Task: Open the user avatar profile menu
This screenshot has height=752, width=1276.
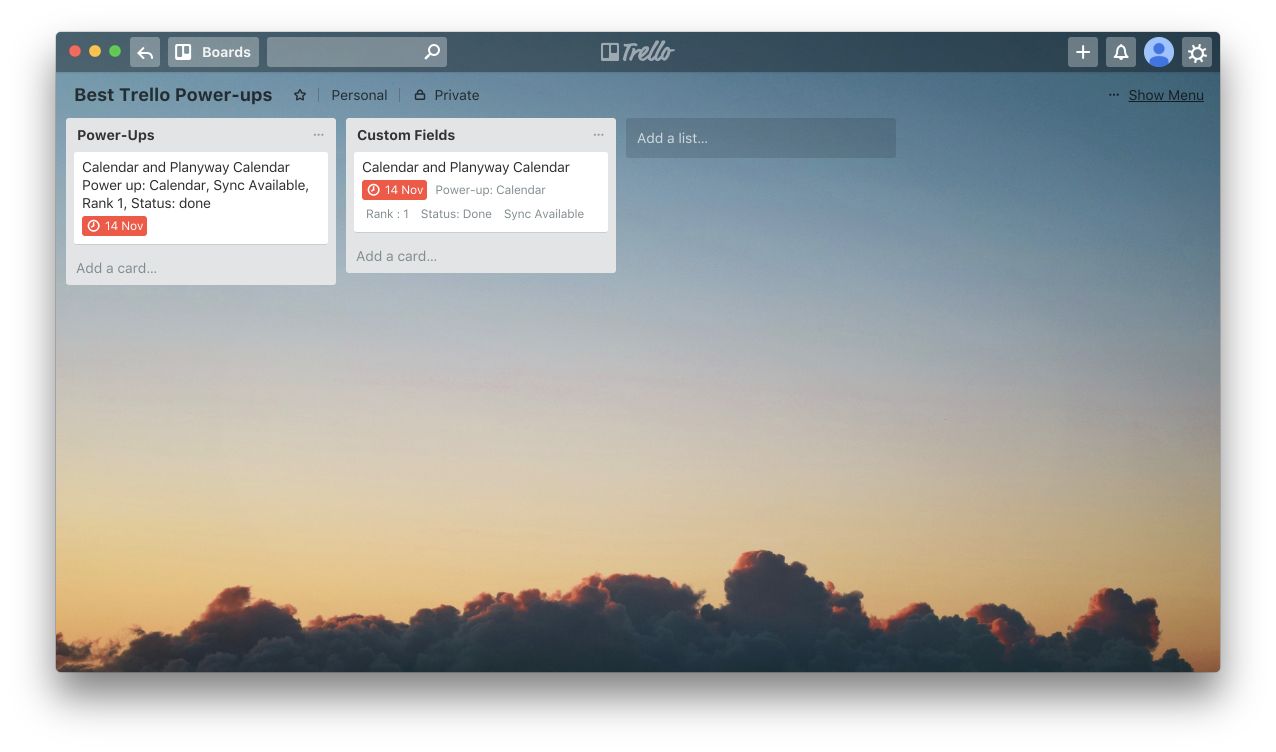Action: coord(1159,52)
